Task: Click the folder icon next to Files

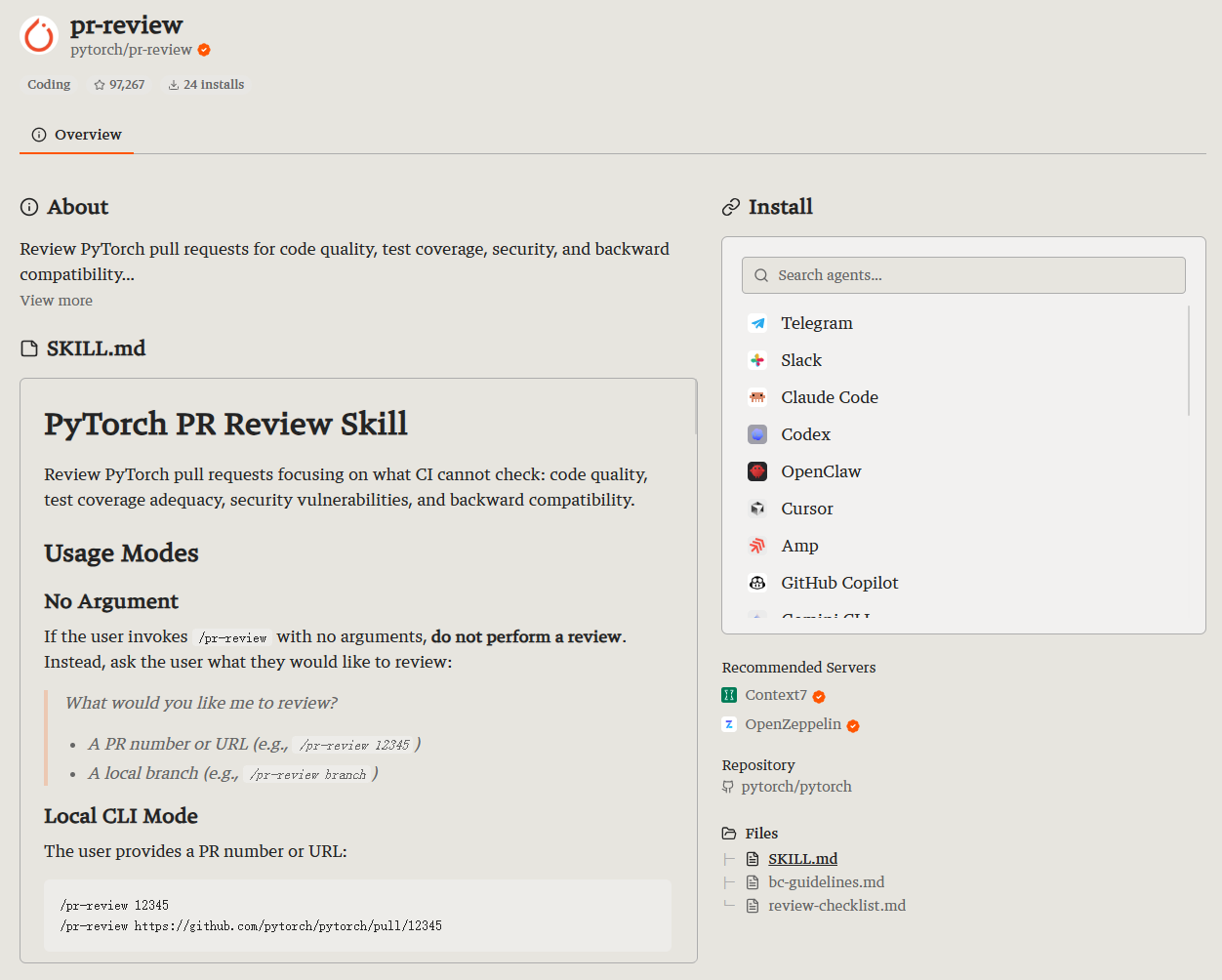Action: click(729, 834)
